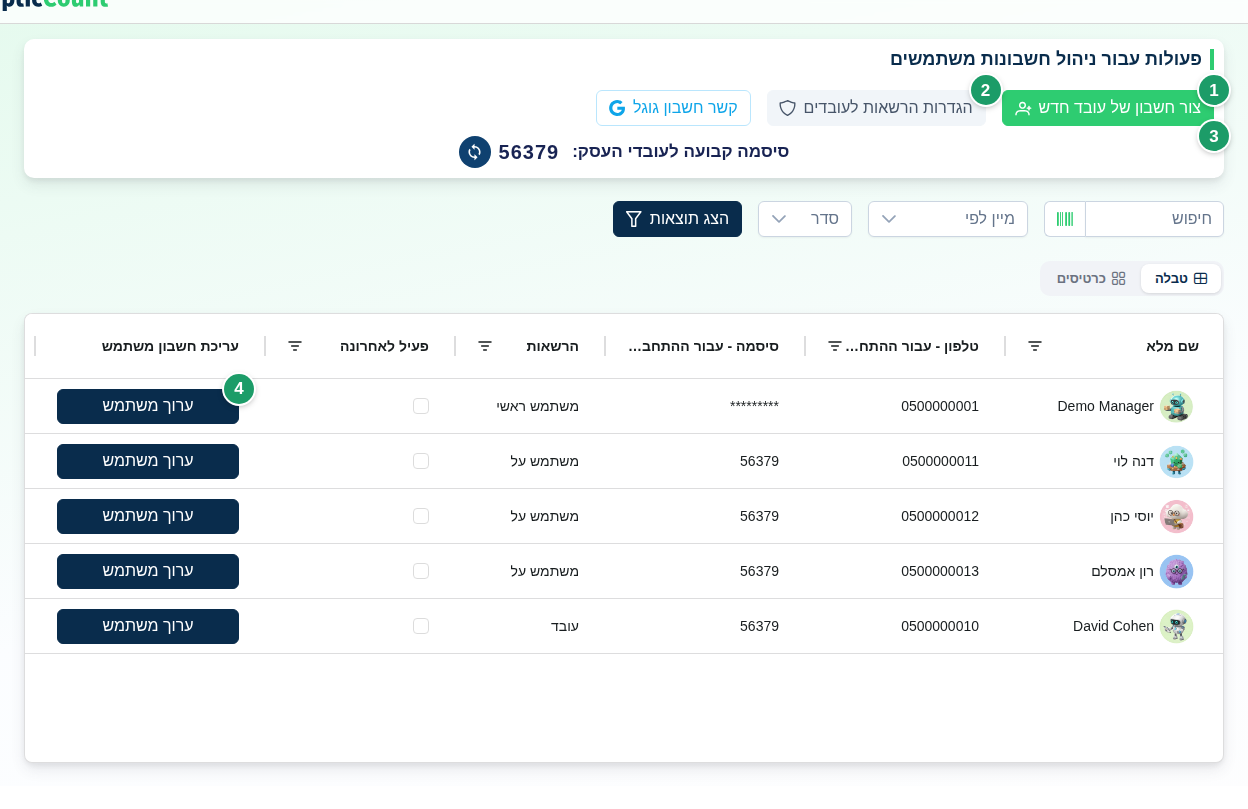Click the עריכת חשבון משתמש column header
Viewport: 1248px width, 809px height.
(170, 346)
